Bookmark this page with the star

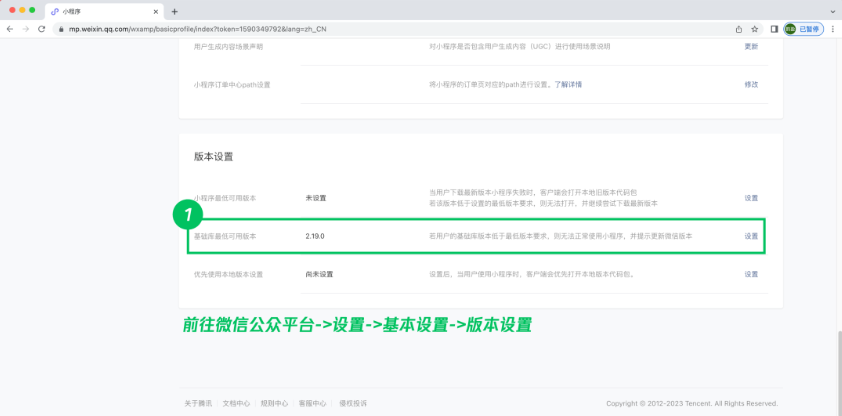click(x=754, y=29)
